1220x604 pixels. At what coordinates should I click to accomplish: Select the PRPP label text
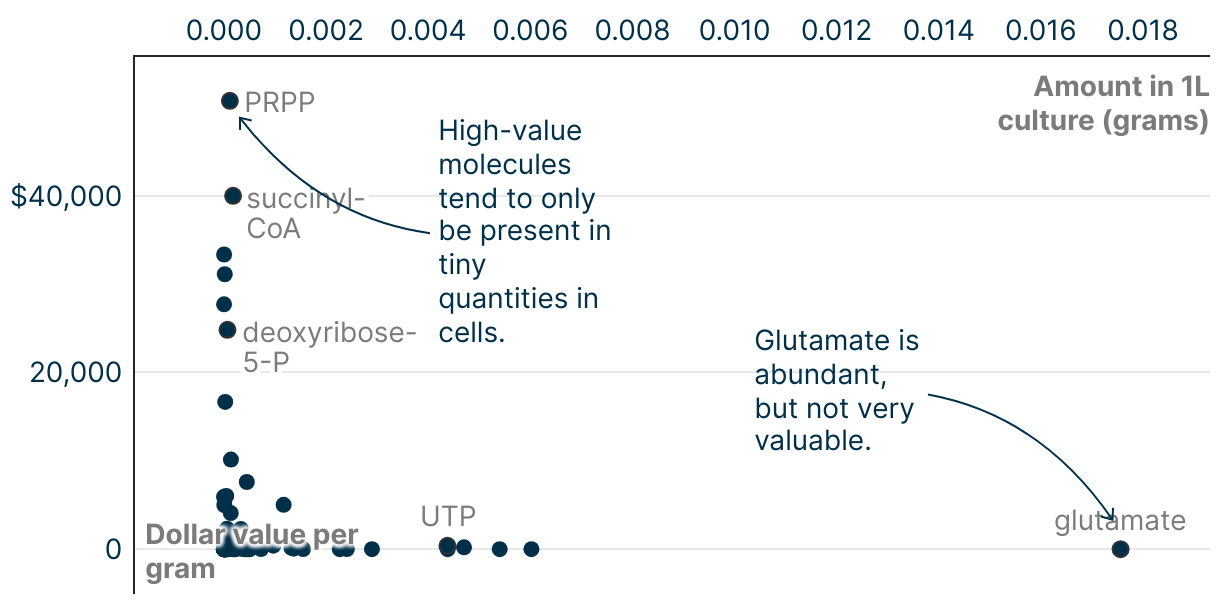[x=280, y=102]
